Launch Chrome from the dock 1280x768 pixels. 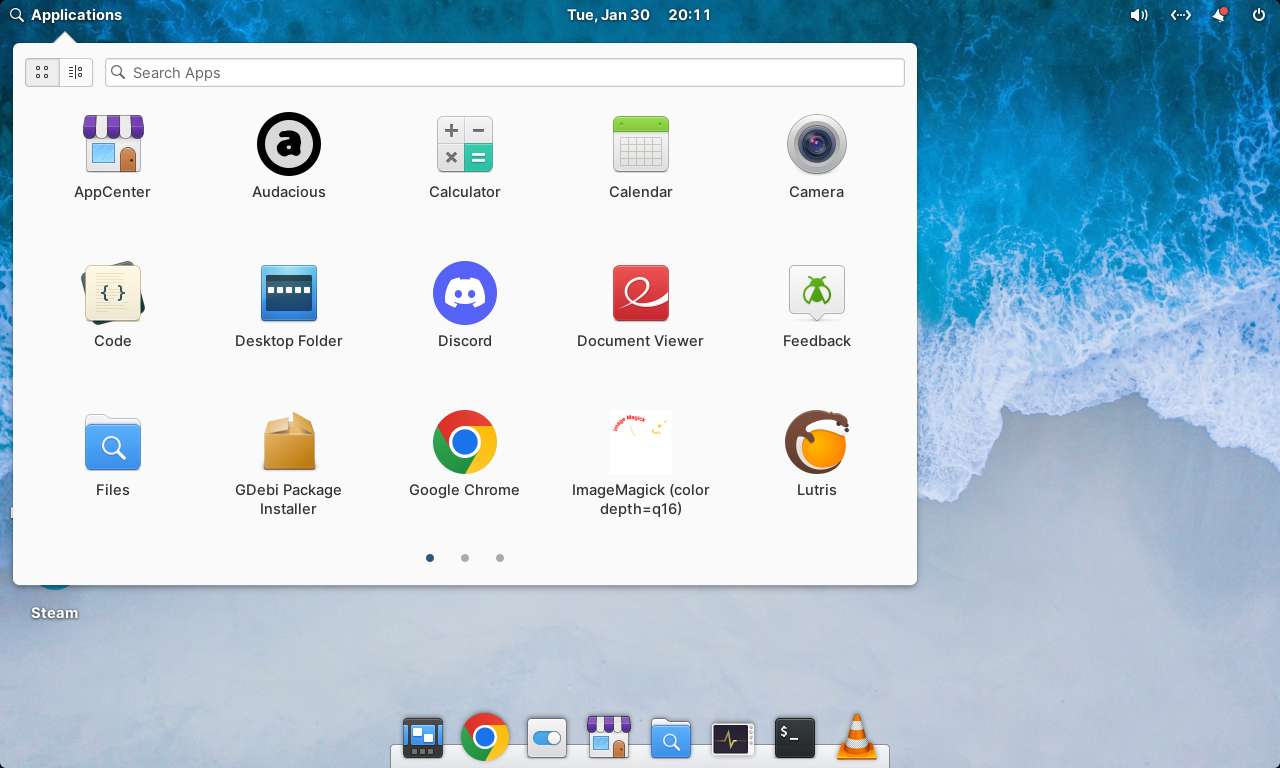pos(485,738)
